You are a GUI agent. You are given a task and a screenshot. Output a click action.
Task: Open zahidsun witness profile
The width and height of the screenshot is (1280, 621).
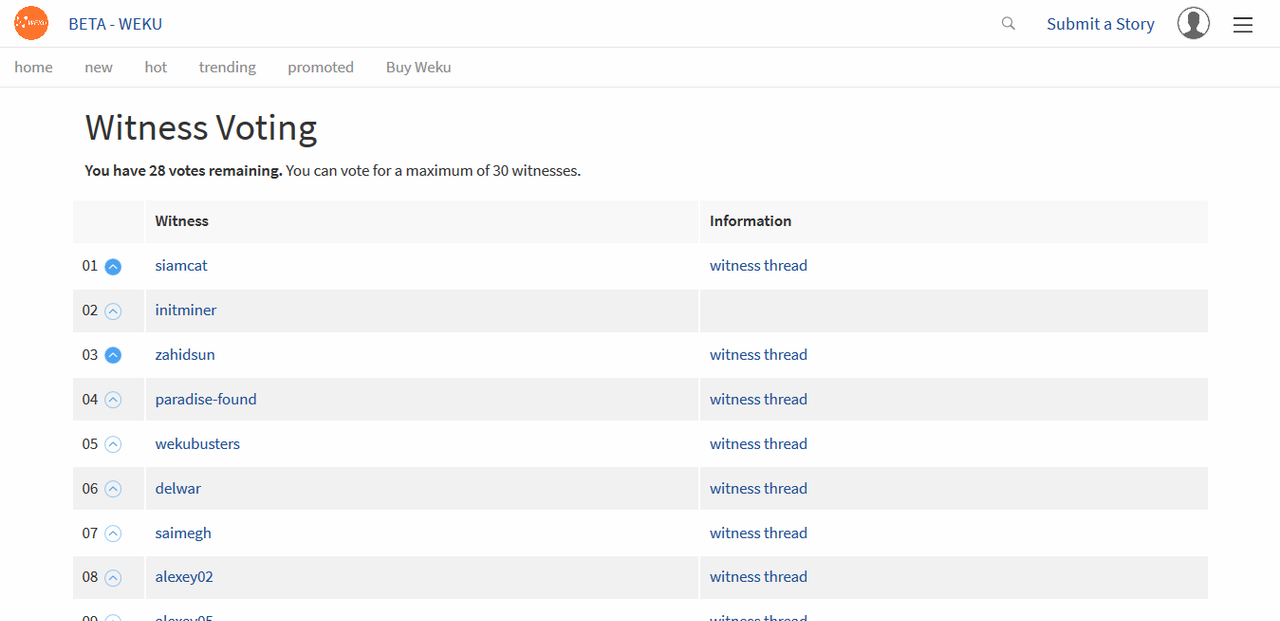[185, 354]
